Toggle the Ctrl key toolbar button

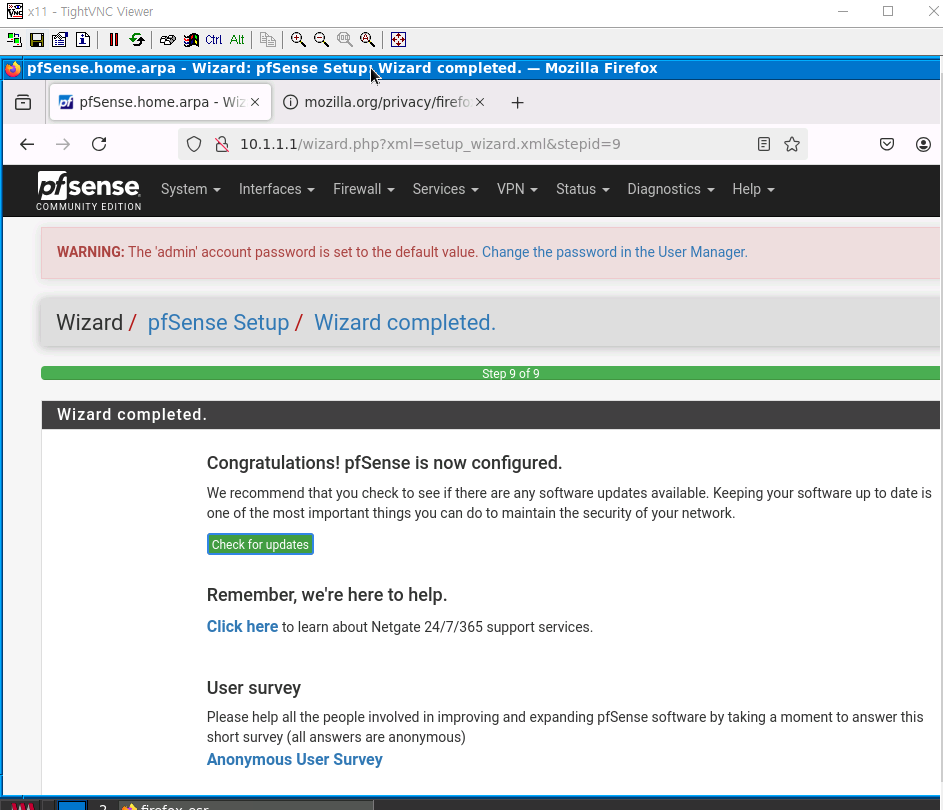tap(213, 40)
